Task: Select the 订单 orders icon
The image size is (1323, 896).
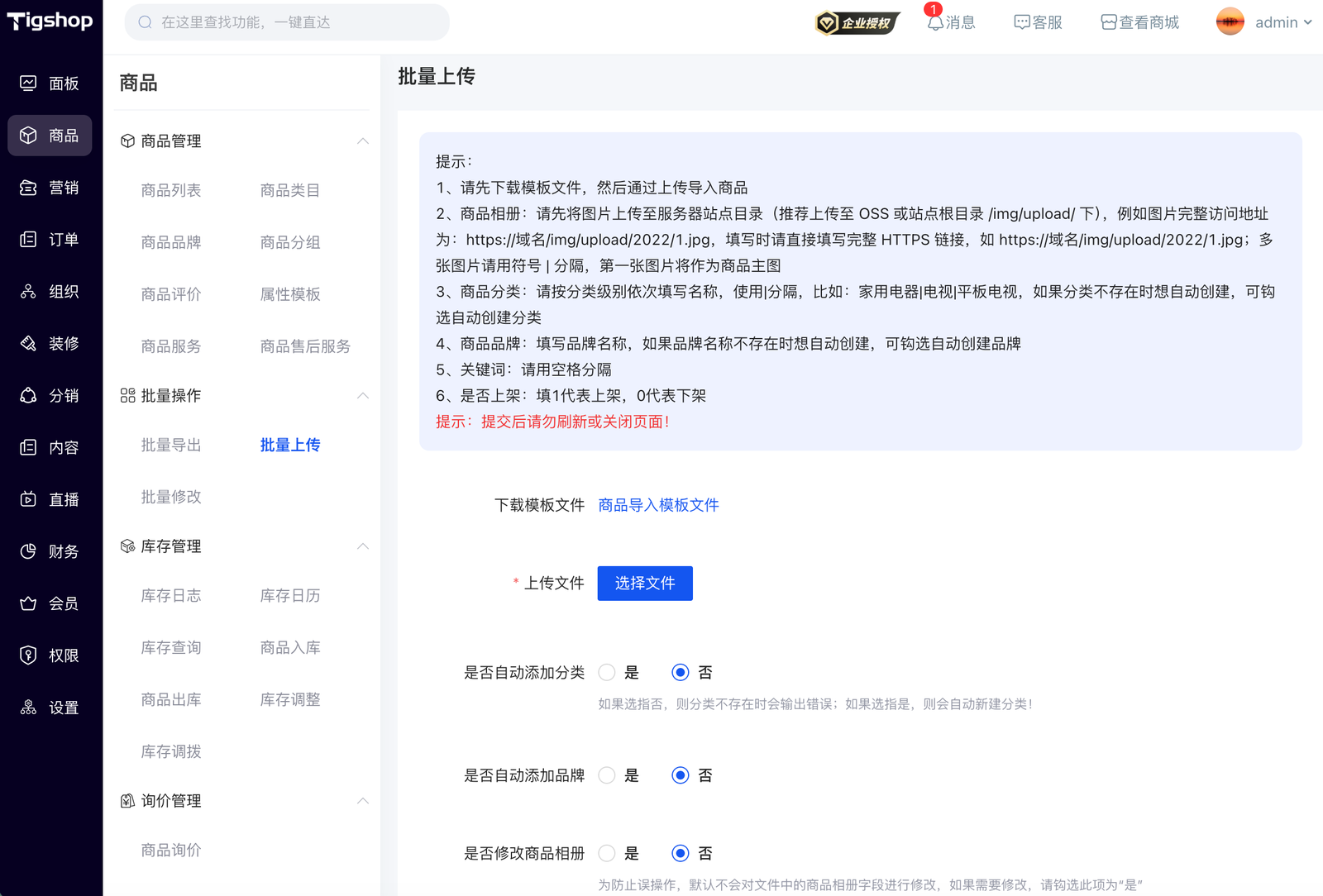Action: coord(28,240)
